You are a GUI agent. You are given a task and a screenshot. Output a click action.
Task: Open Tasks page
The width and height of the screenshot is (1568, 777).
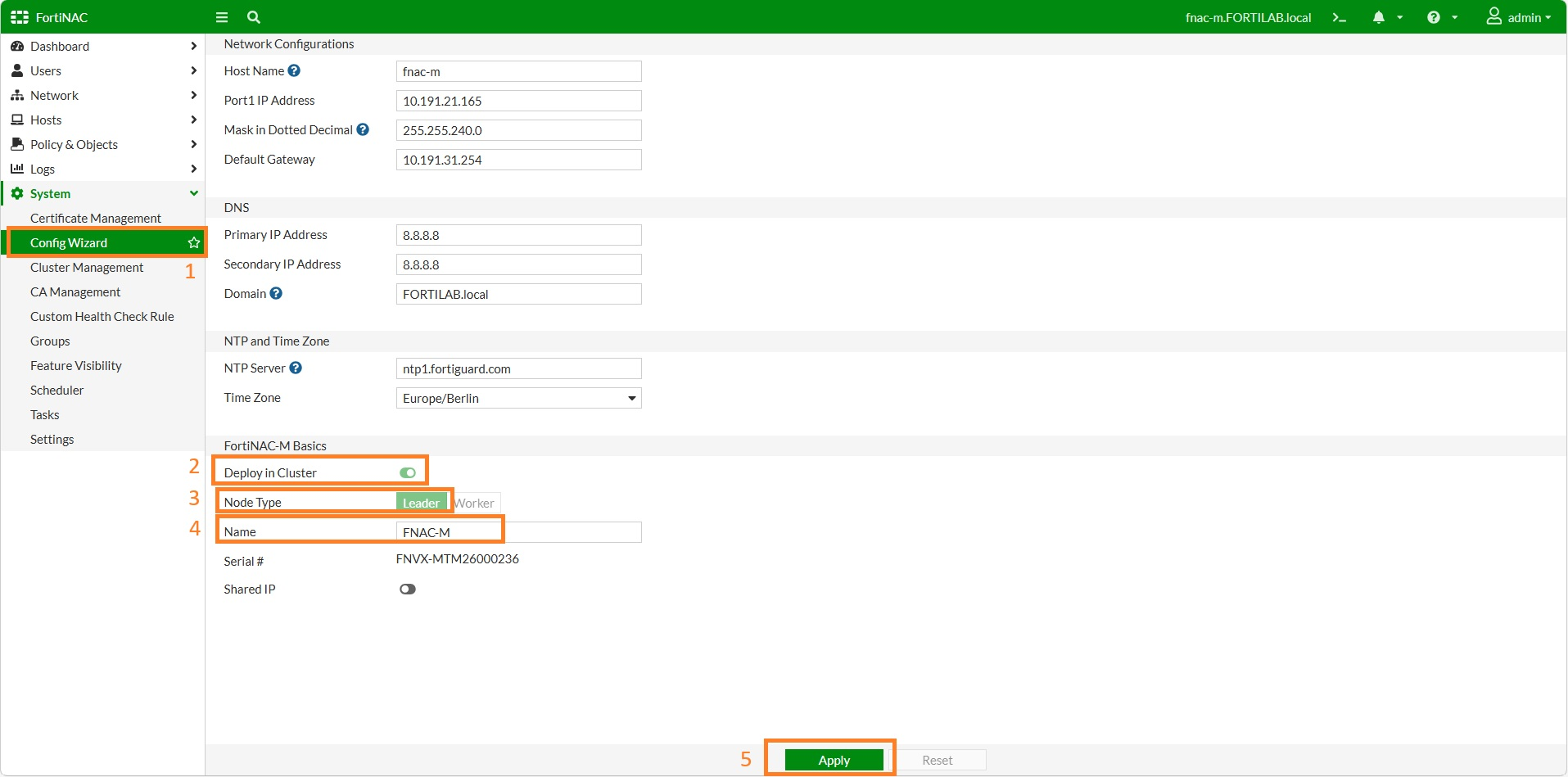45,415
